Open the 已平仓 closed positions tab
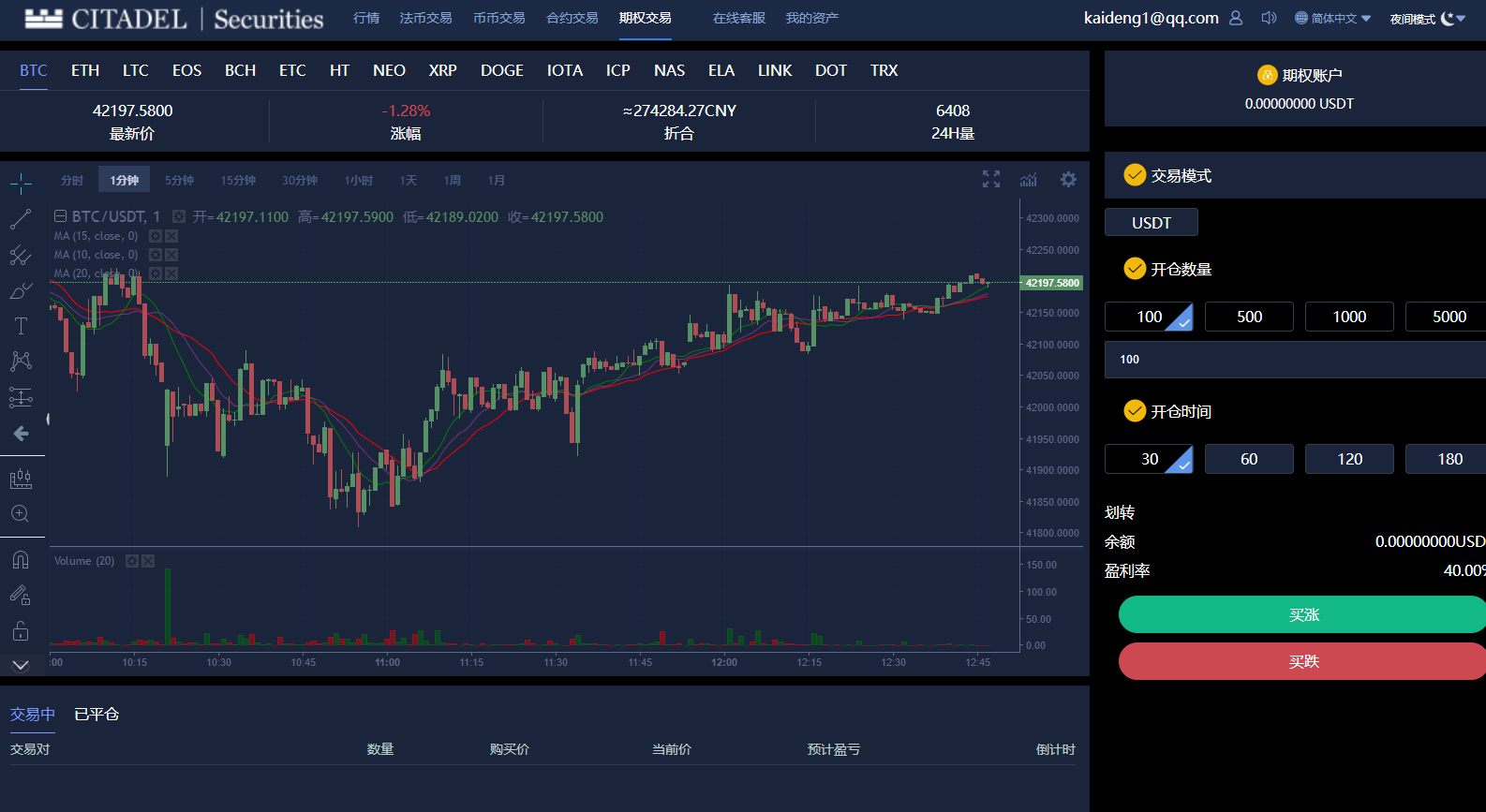Screen dimensions: 1486x812 (x=97, y=714)
